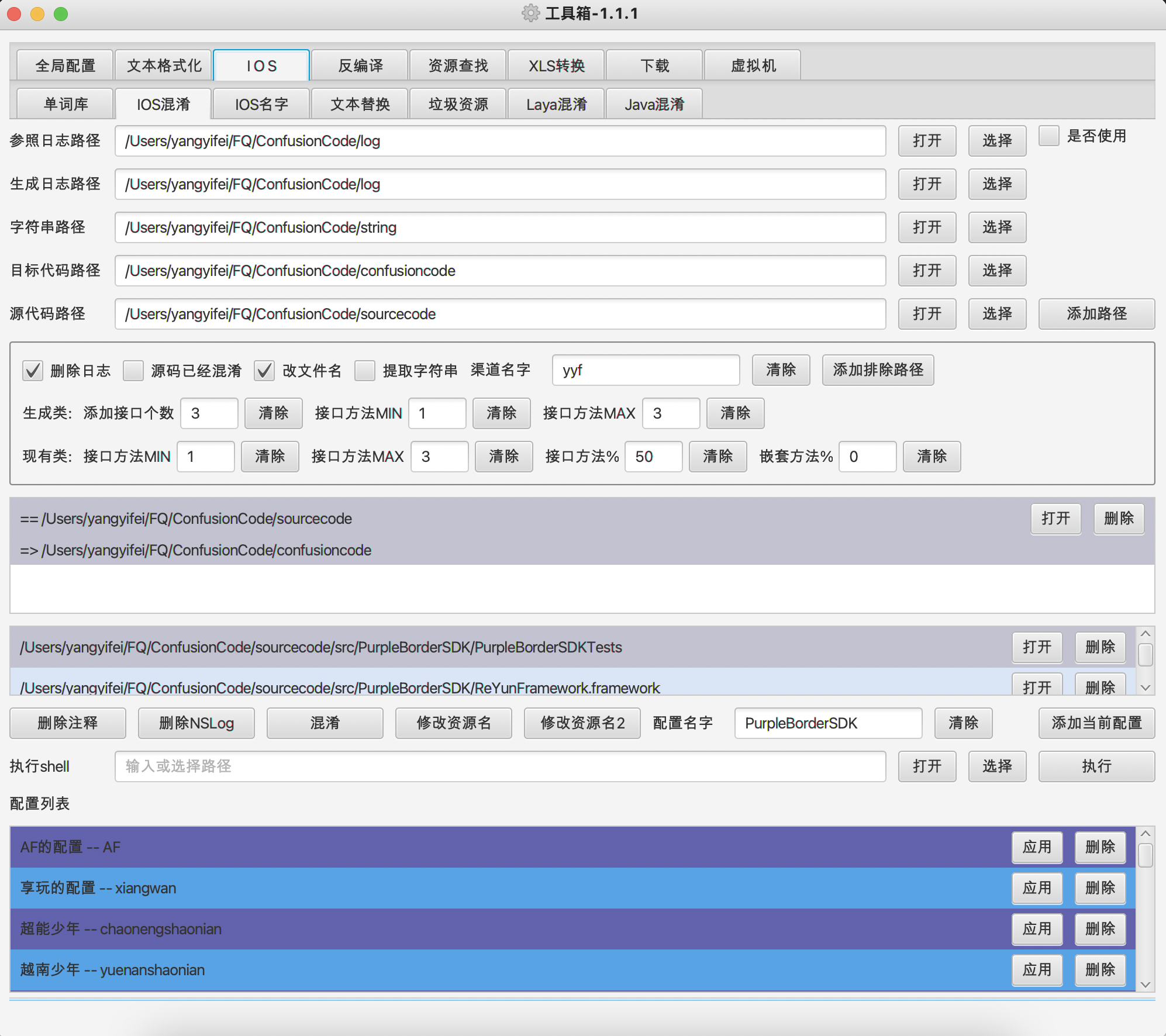
Task: Switch to the Java混淆 sub-tab
Action: click(654, 104)
